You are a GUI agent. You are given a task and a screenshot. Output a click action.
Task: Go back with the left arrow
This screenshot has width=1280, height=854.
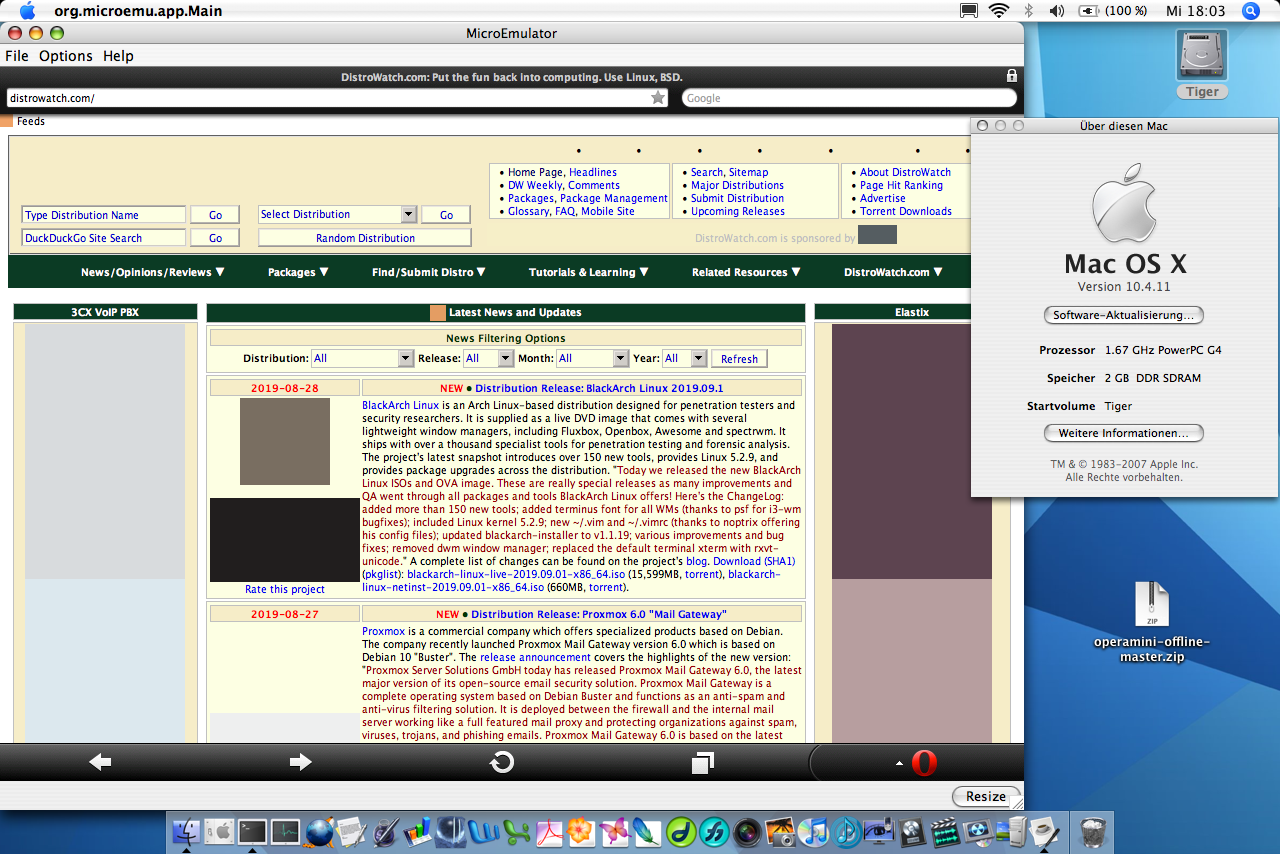coord(100,762)
